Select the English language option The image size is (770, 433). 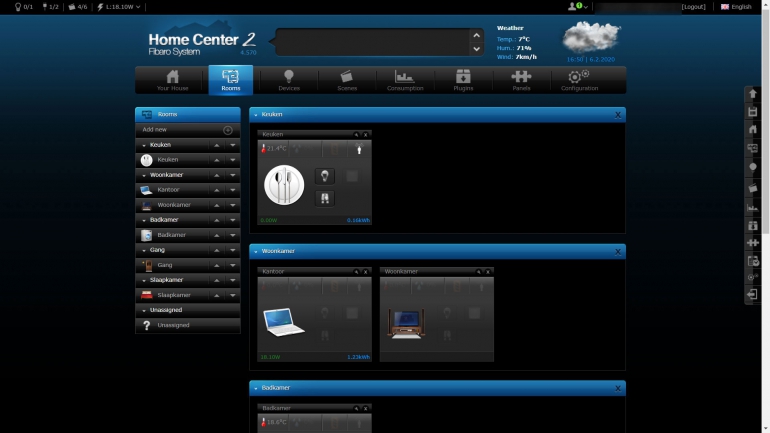737,7
